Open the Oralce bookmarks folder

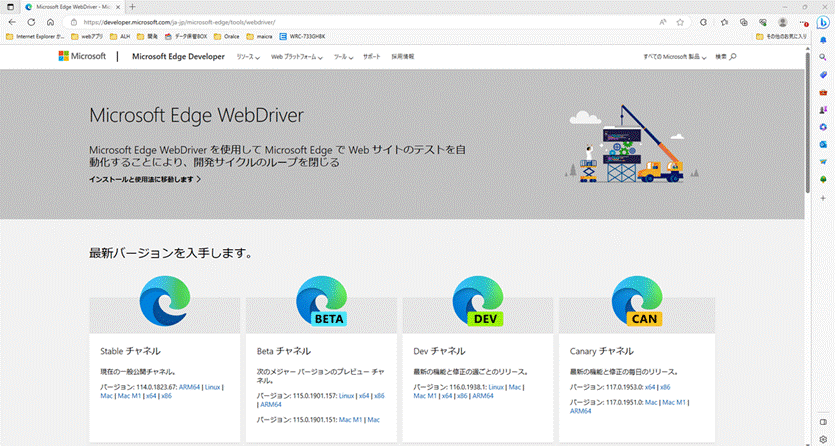226,37
